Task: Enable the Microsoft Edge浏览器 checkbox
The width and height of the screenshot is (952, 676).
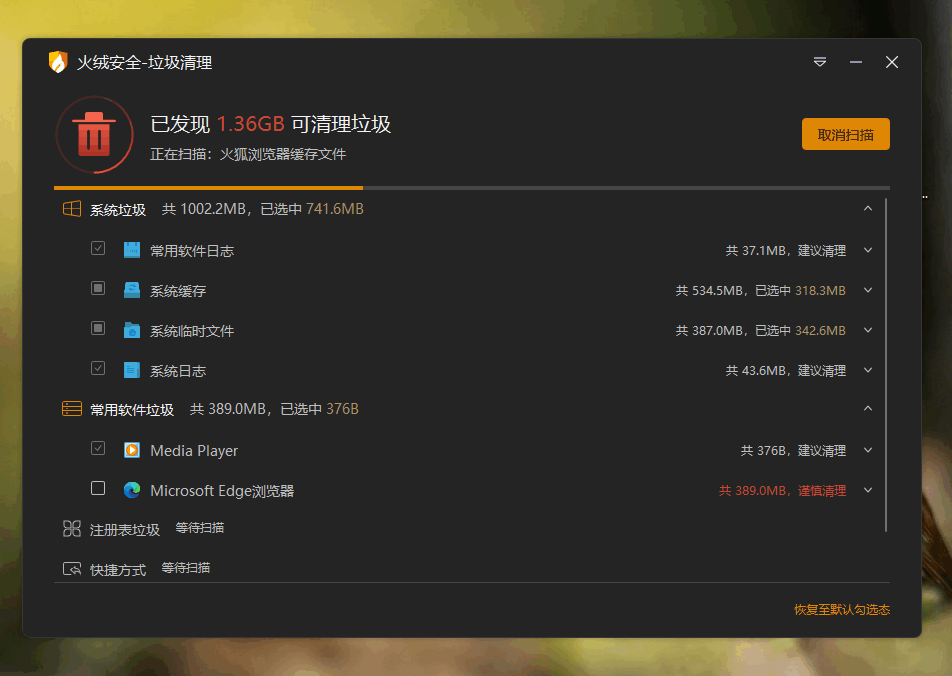Action: pyautogui.click(x=98, y=489)
